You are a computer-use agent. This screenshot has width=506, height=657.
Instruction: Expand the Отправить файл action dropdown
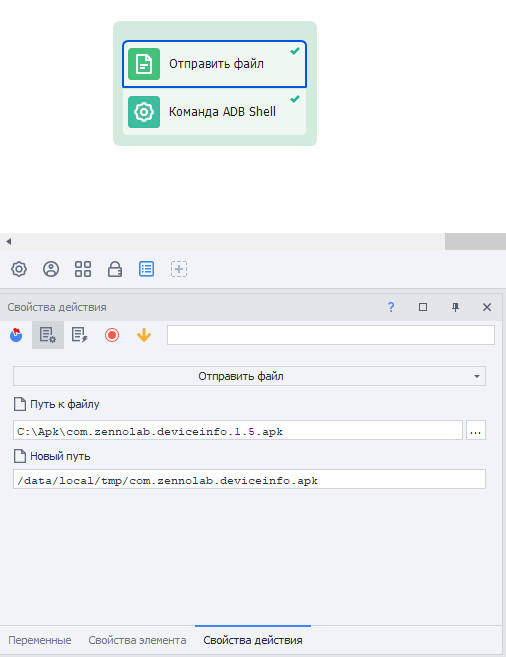tap(250, 376)
